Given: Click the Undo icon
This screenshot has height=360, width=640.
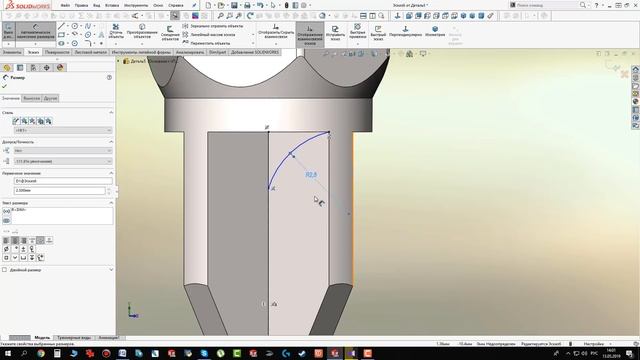Looking at the screenshot, I should coord(260,5).
